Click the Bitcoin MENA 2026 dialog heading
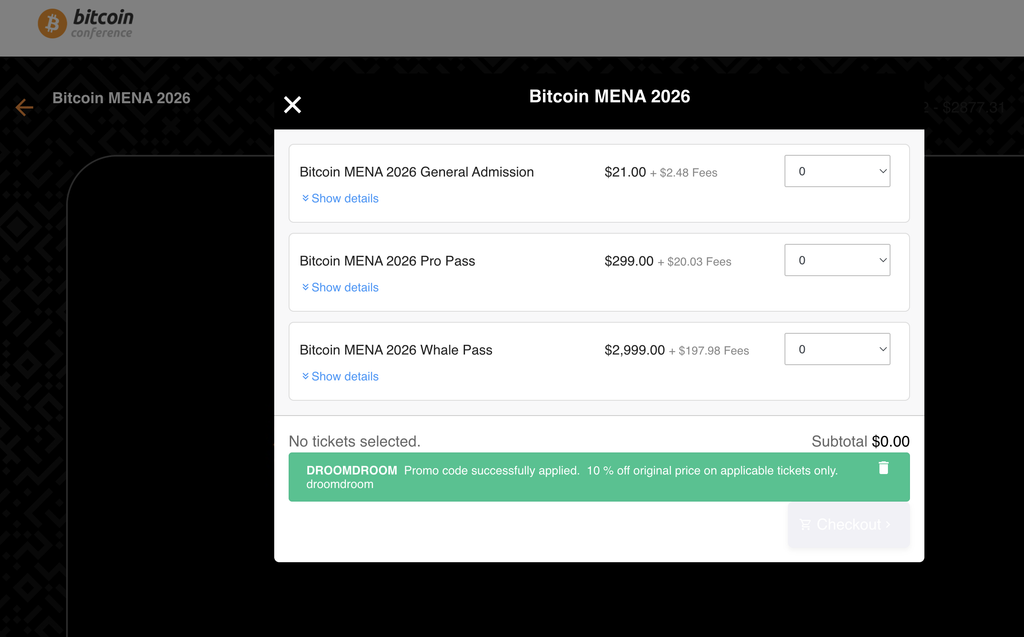1024x637 pixels. coord(609,96)
